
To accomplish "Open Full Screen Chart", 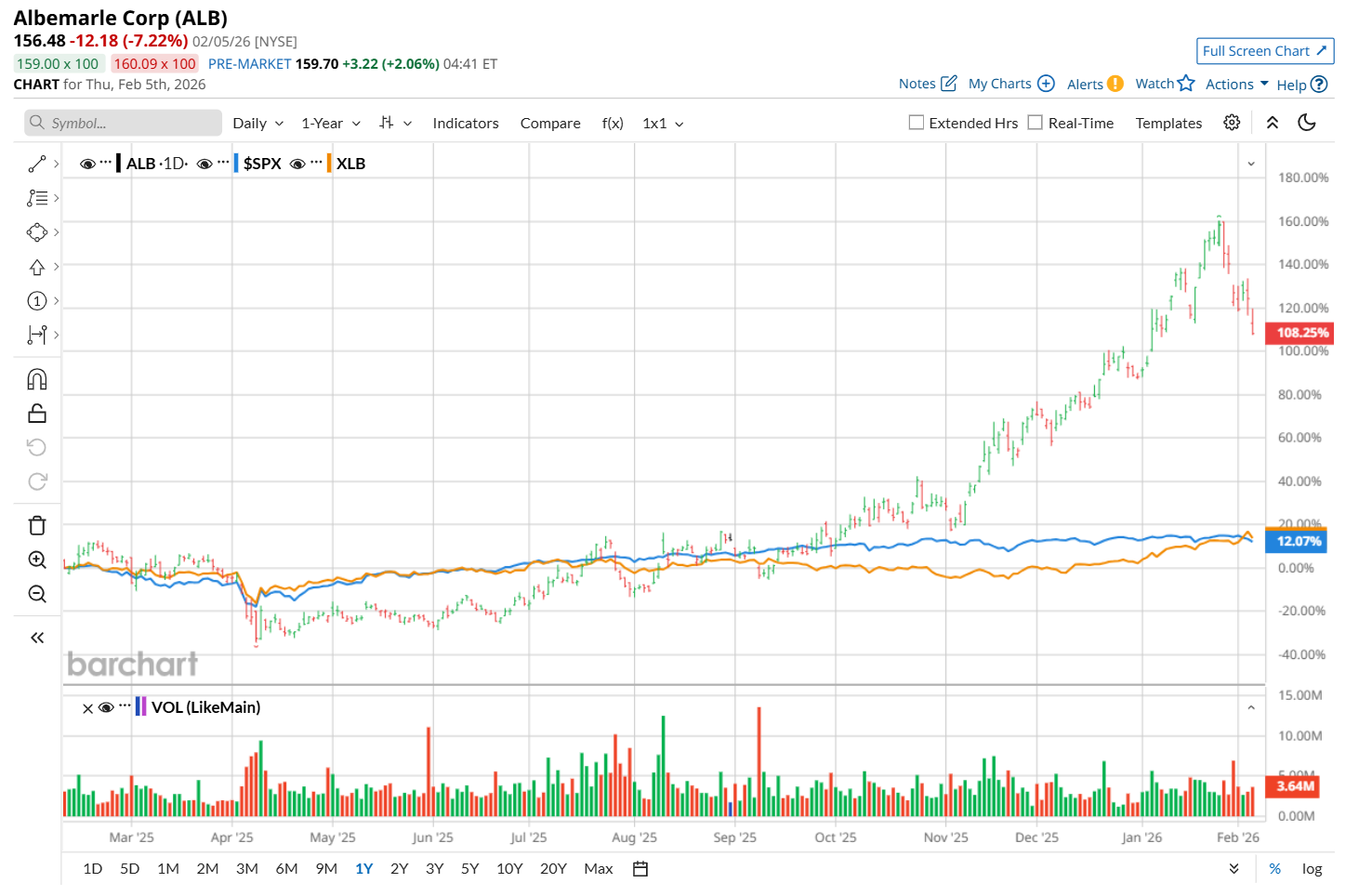I will pos(1265,51).
